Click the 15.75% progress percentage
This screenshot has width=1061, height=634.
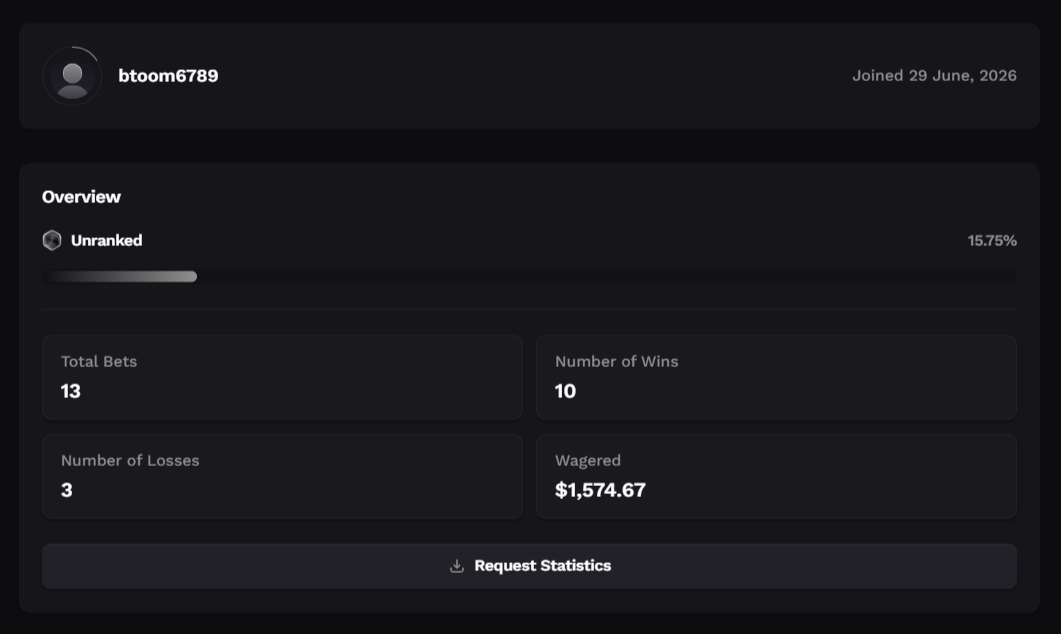coord(992,240)
